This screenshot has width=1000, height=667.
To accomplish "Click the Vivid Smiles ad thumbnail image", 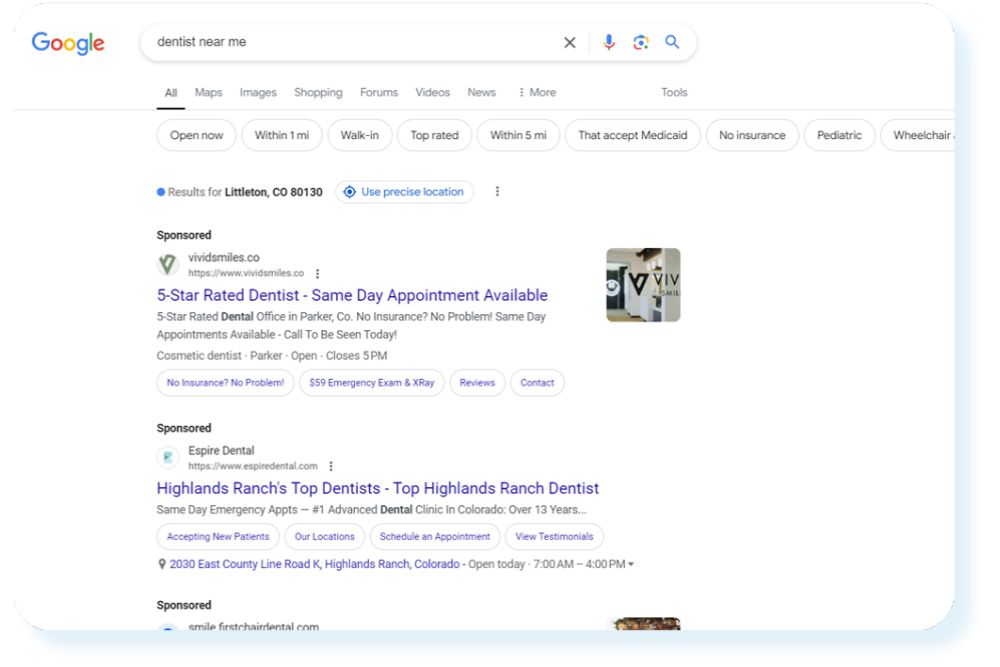I will click(x=643, y=285).
